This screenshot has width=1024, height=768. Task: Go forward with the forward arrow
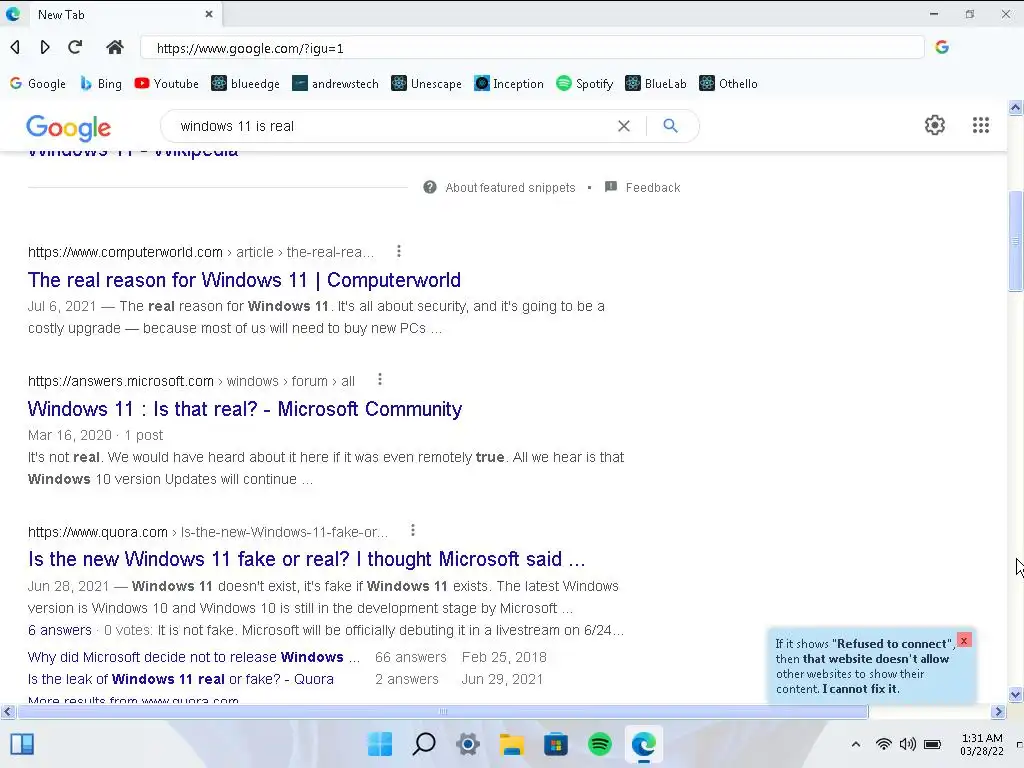(x=44, y=47)
